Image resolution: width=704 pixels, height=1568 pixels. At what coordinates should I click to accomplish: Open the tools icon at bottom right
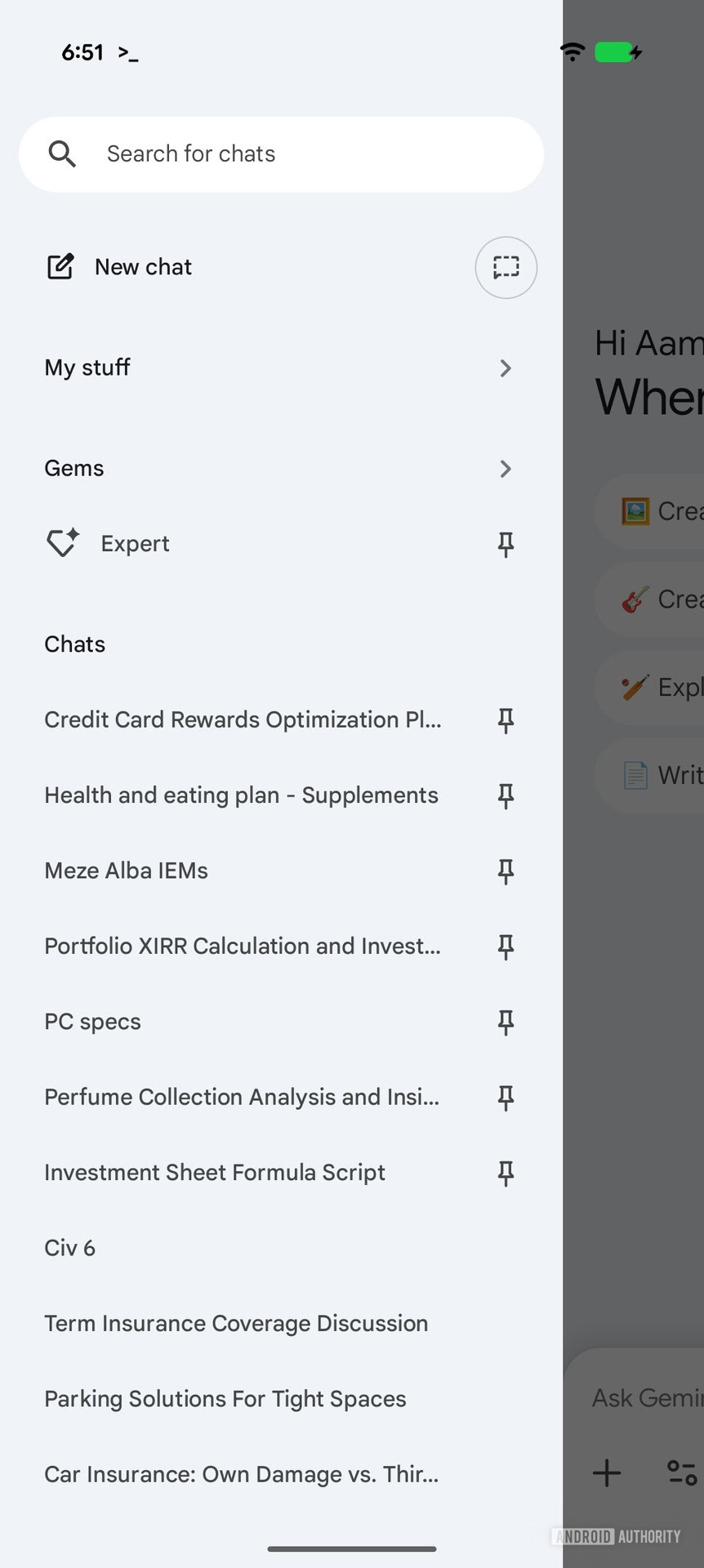(682, 1473)
